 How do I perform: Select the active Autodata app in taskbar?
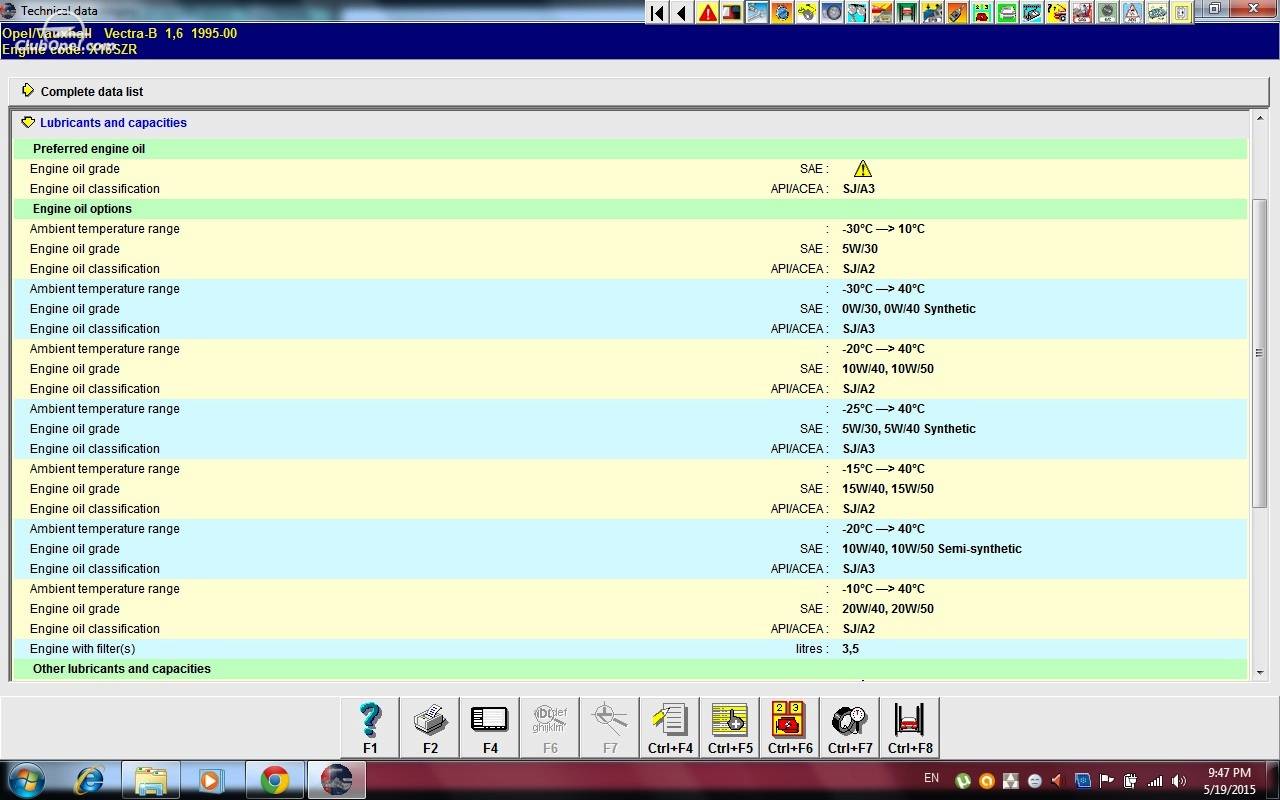[x=337, y=780]
